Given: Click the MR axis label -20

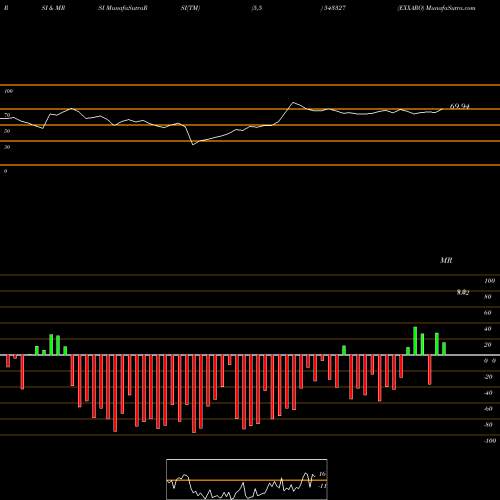Looking at the screenshot, I should [488, 377].
